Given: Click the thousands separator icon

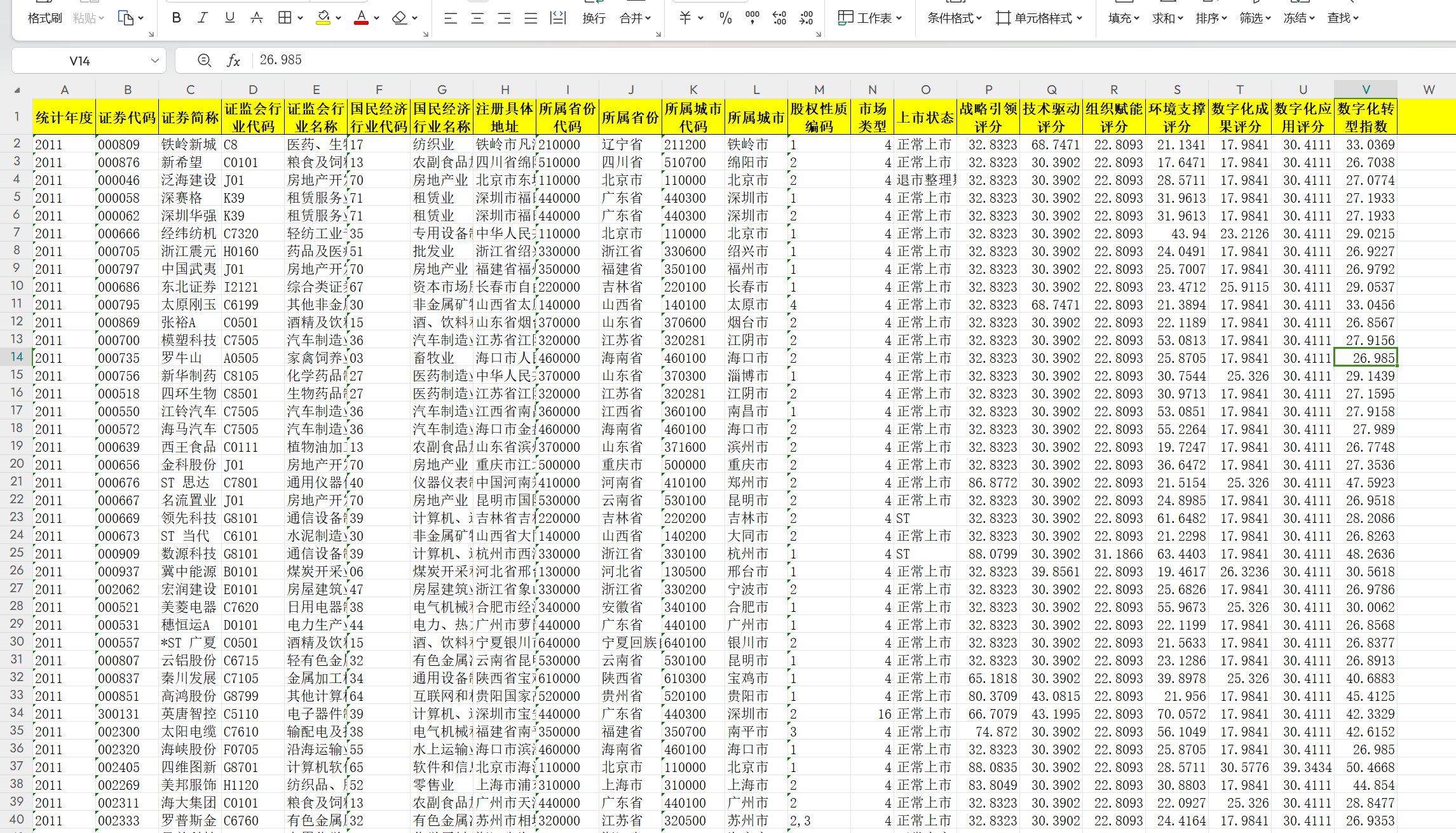Looking at the screenshot, I should pyautogui.click(x=752, y=18).
